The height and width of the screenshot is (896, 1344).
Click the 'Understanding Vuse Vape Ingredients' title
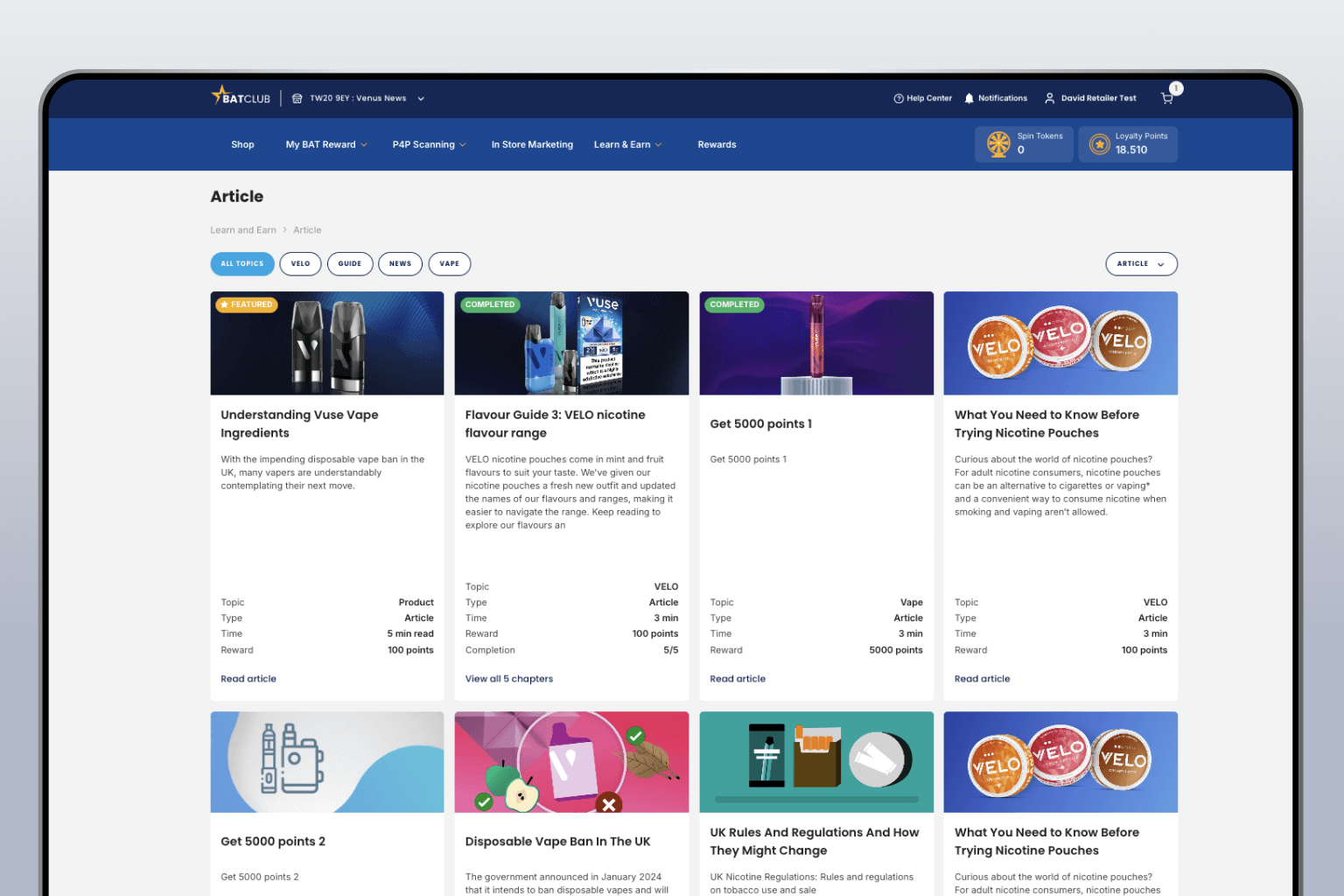pyautogui.click(x=299, y=424)
